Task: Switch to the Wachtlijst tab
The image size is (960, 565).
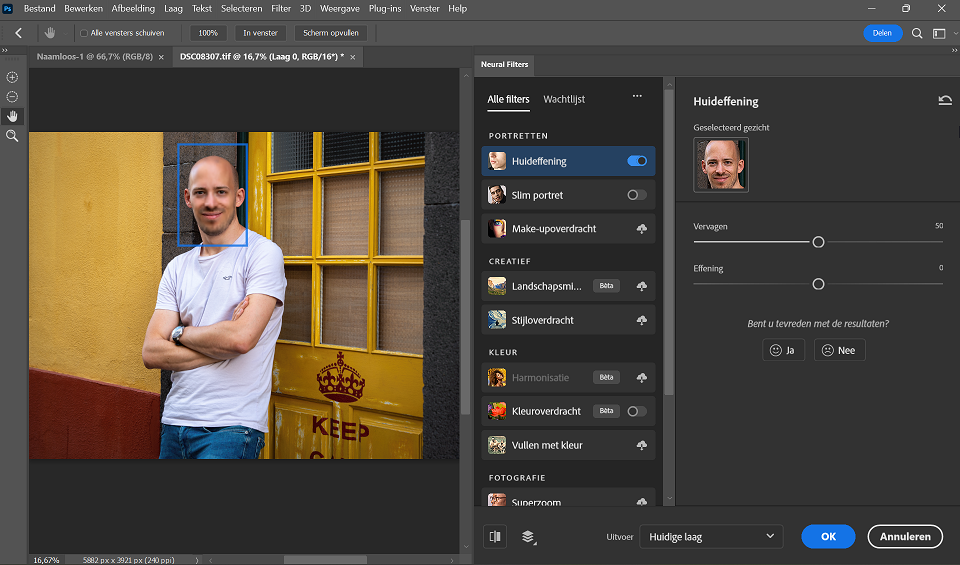Action: tap(564, 99)
